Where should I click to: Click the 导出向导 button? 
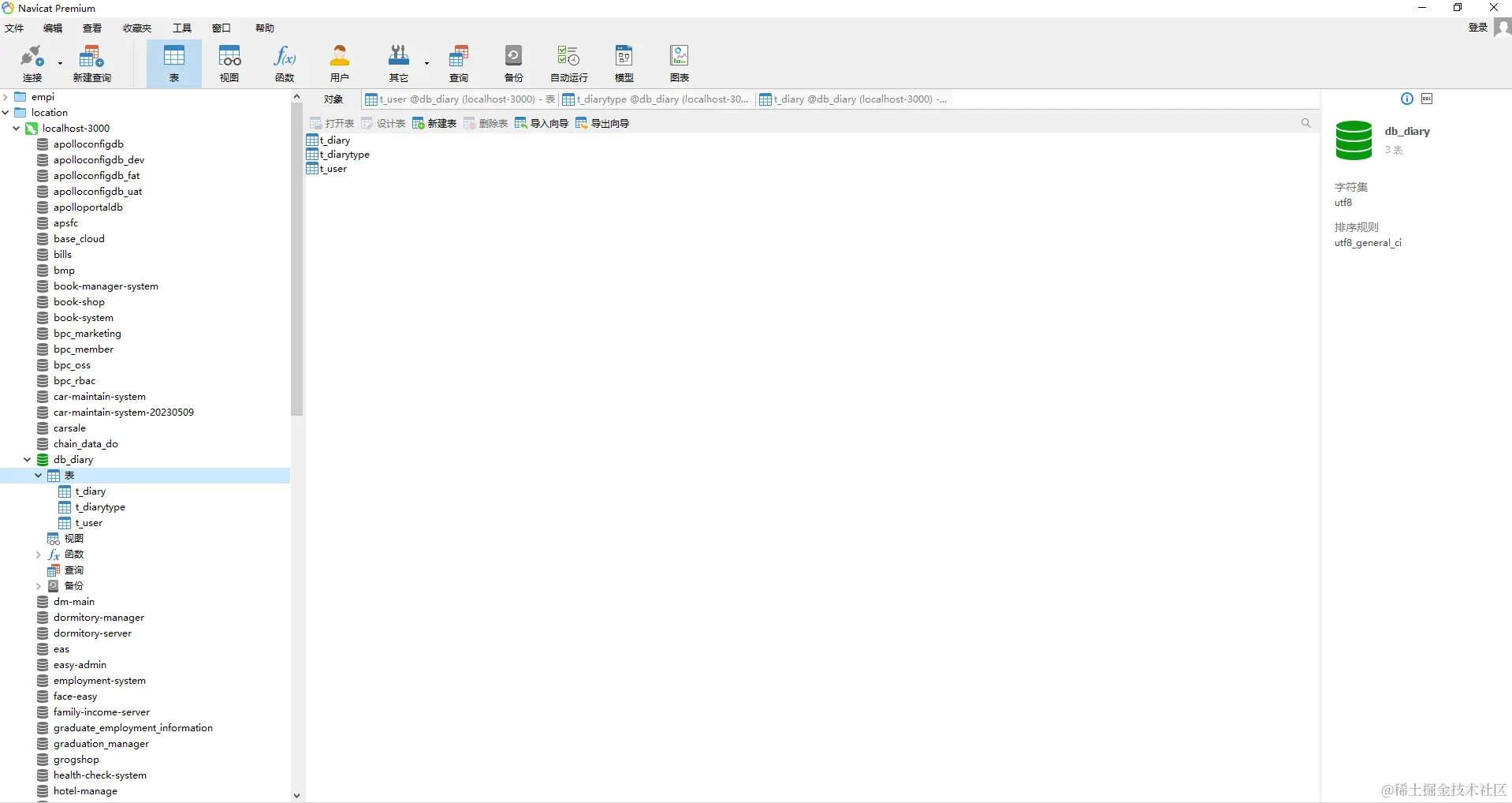[602, 123]
